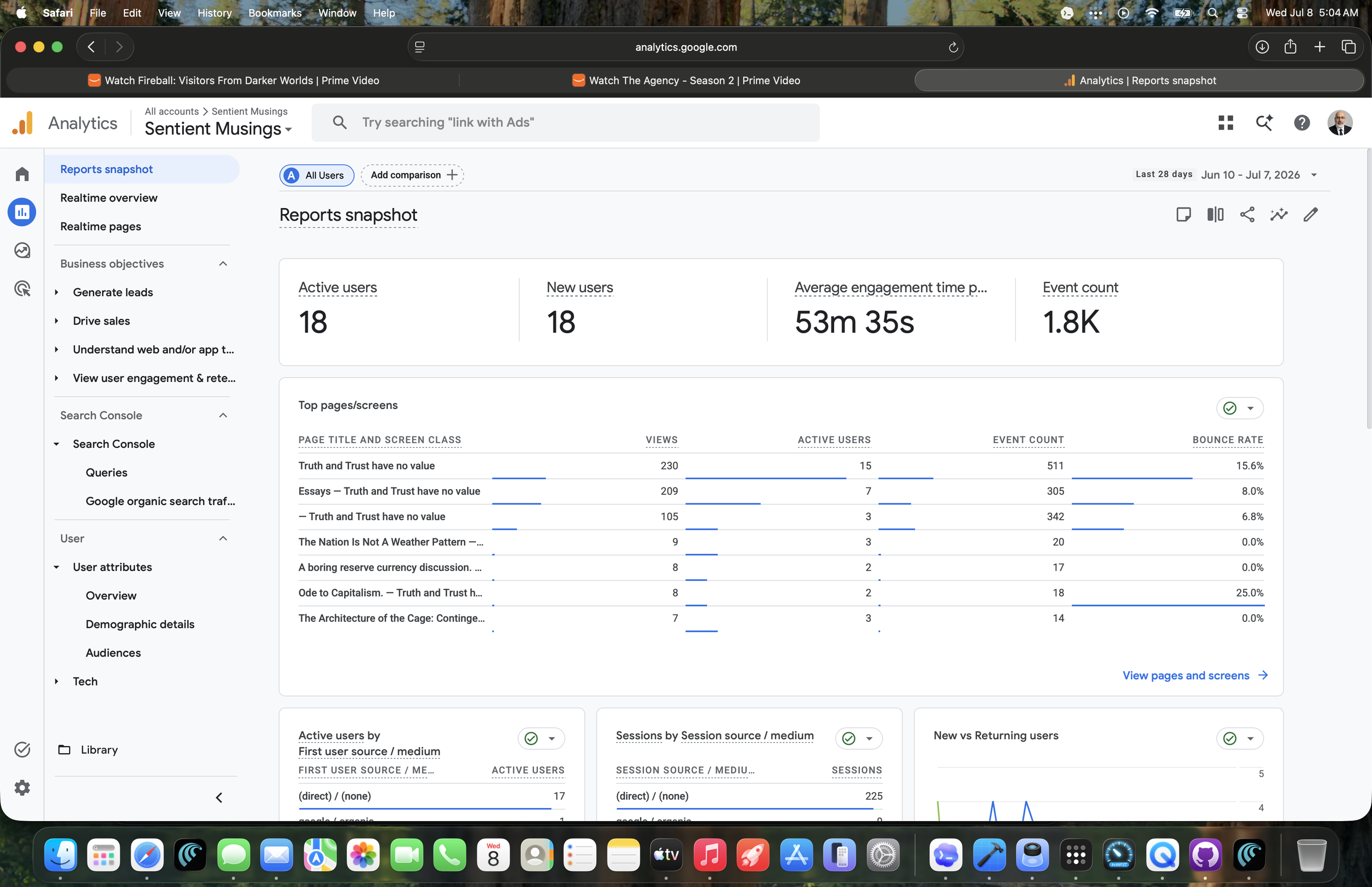Follow View pages and screens link

click(x=1195, y=676)
